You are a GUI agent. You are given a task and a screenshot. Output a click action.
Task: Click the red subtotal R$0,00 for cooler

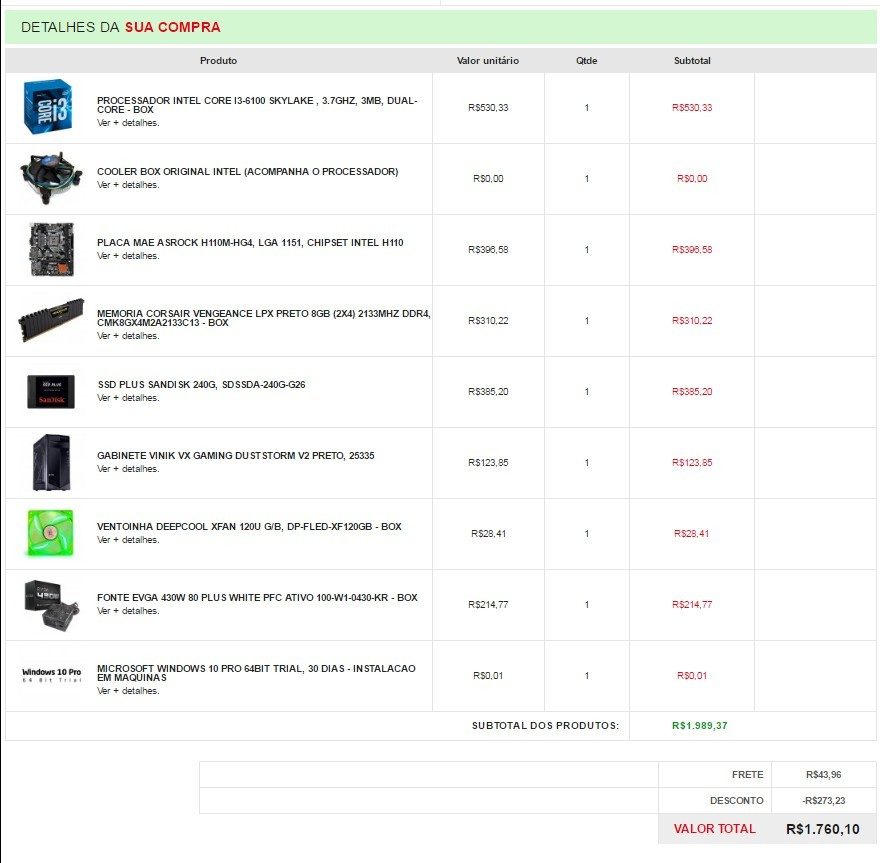692,178
